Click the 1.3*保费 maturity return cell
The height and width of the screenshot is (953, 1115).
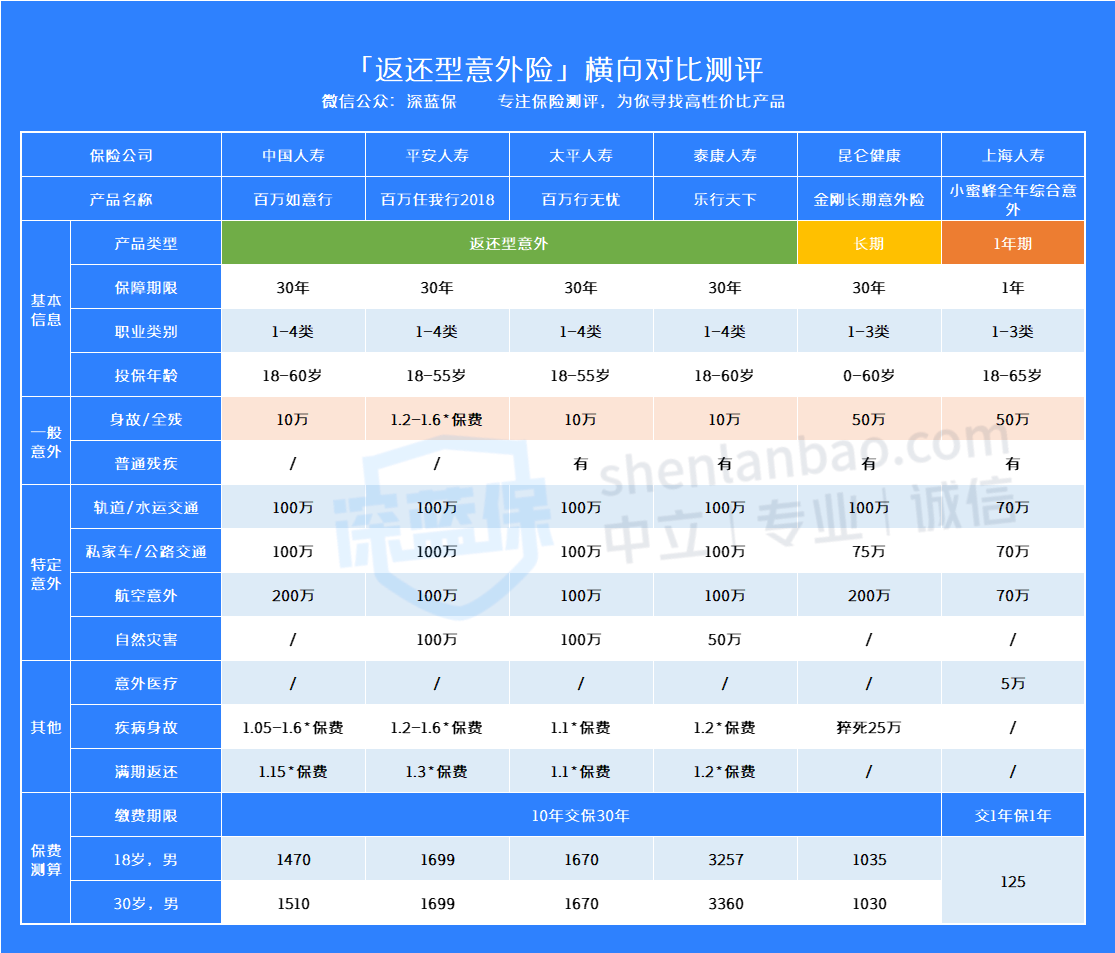click(x=437, y=772)
